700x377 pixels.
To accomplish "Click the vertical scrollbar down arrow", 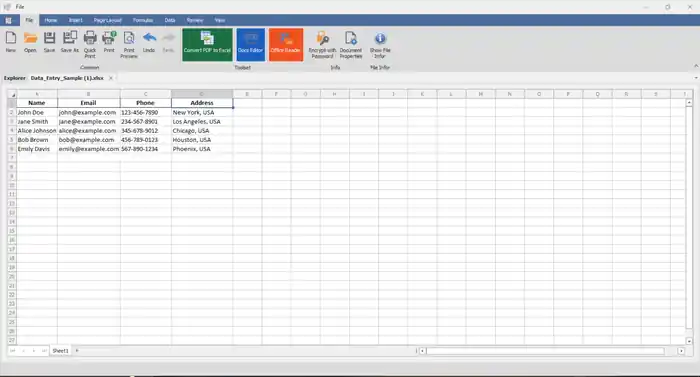I will [689, 341].
